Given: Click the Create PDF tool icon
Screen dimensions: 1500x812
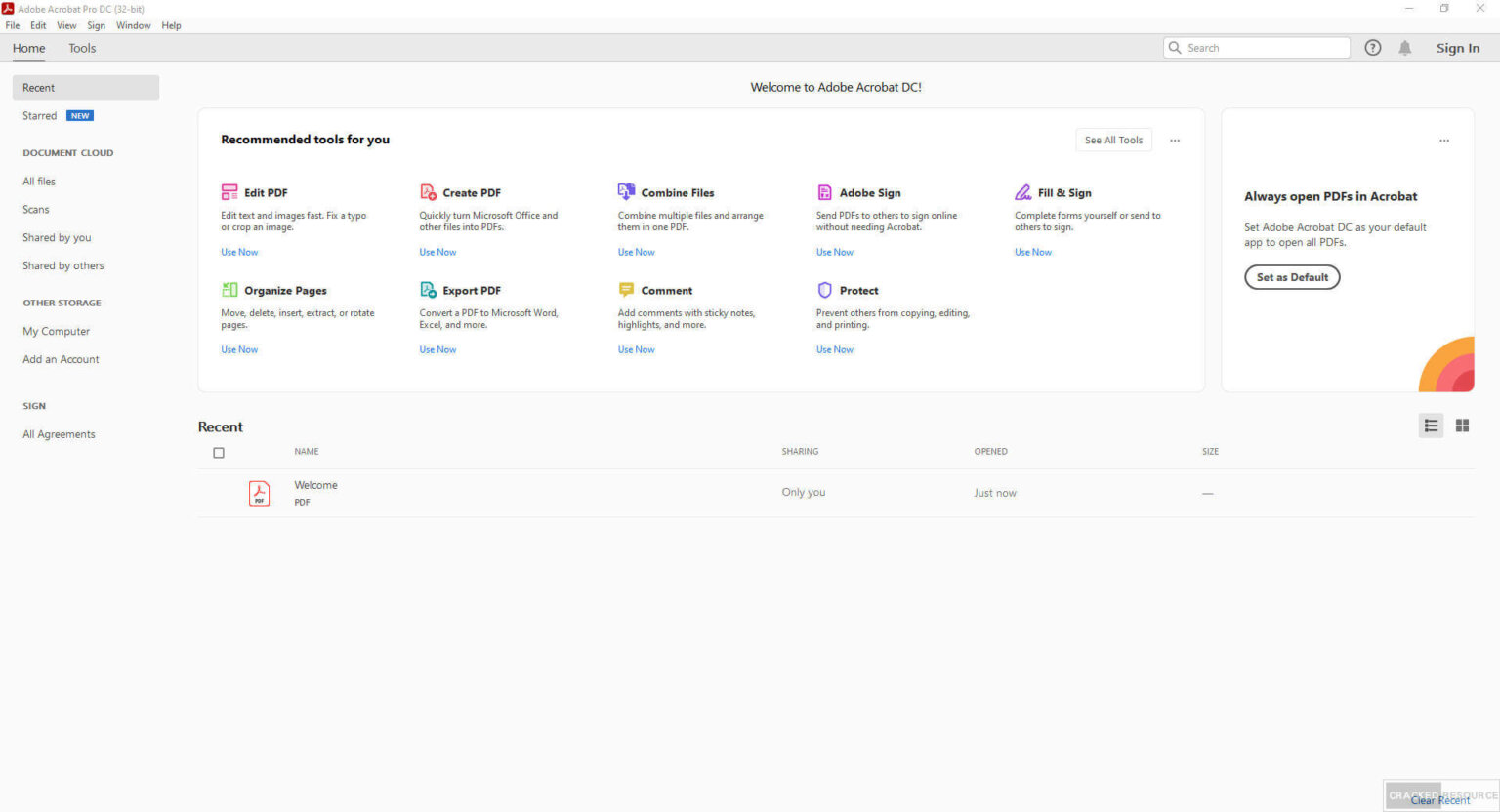Looking at the screenshot, I should [x=428, y=192].
